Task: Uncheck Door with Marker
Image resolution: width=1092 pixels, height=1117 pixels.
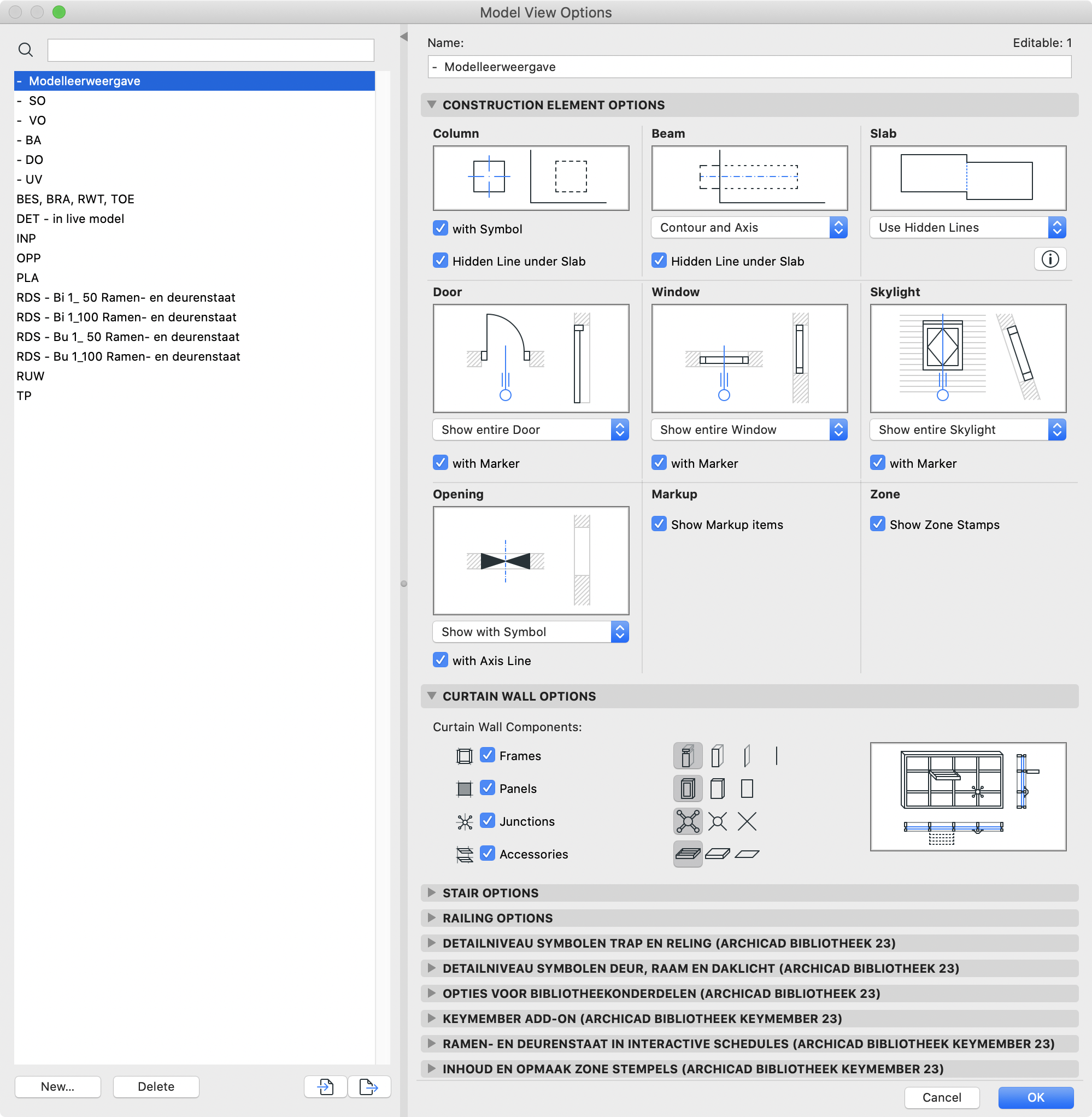Action: pyautogui.click(x=440, y=463)
